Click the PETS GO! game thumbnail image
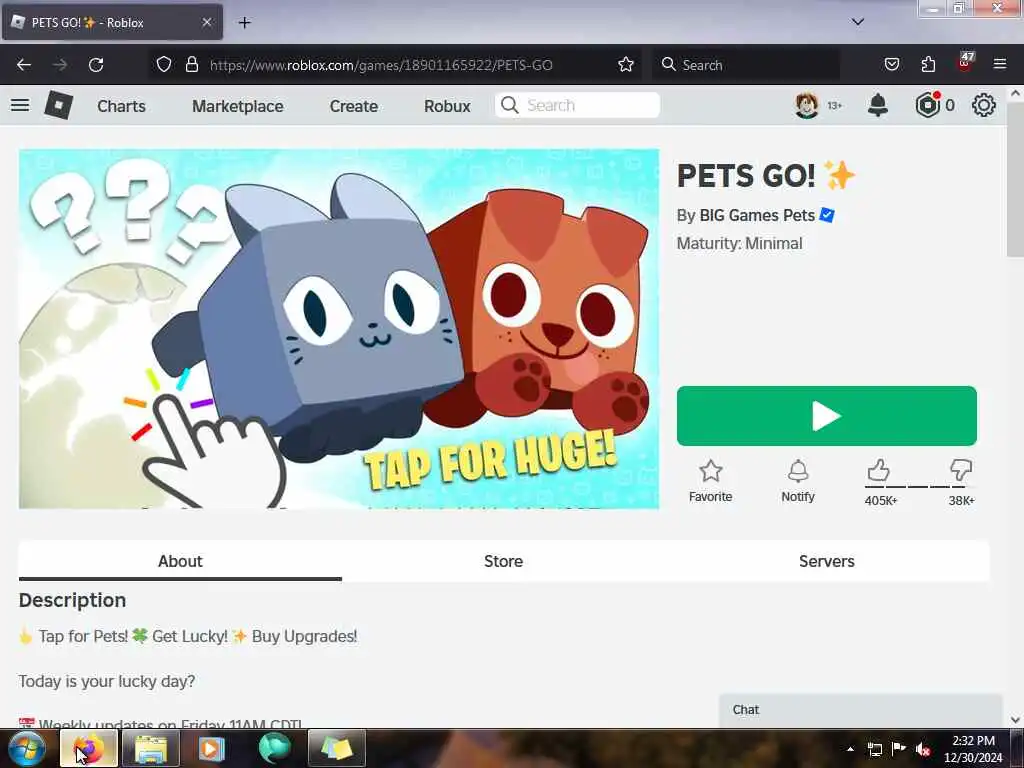Screen dimensions: 1024x768 point(339,328)
